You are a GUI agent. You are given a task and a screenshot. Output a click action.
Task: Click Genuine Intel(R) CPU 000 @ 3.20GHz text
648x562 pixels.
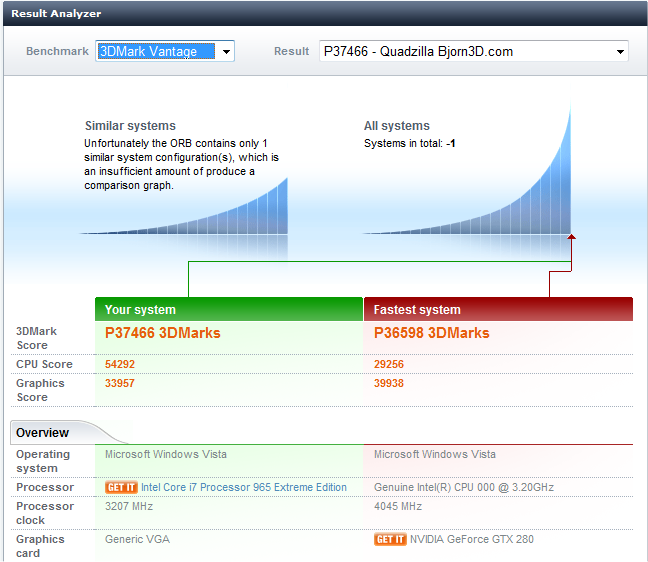[x=464, y=488]
